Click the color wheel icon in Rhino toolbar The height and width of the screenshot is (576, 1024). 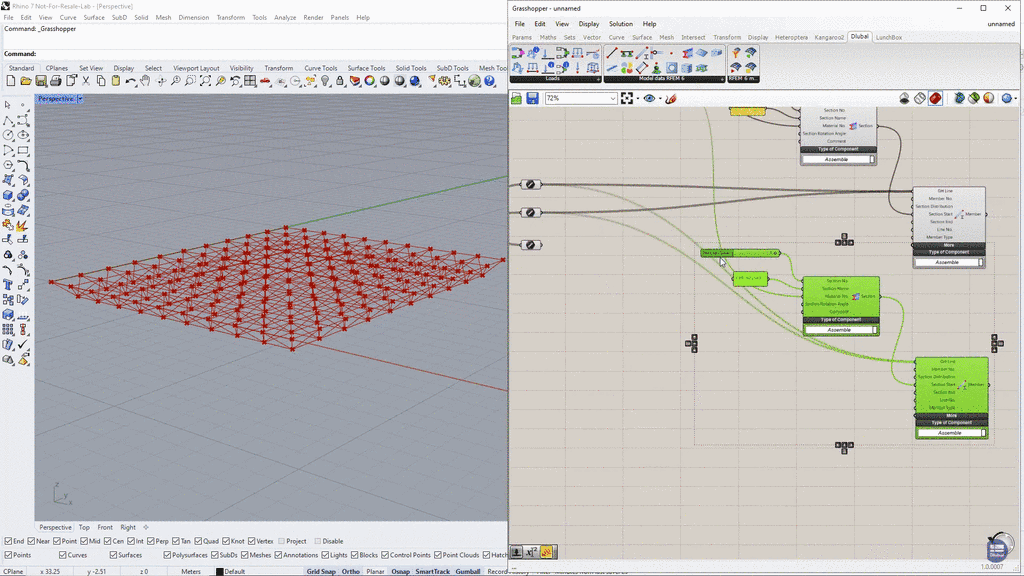(370, 81)
